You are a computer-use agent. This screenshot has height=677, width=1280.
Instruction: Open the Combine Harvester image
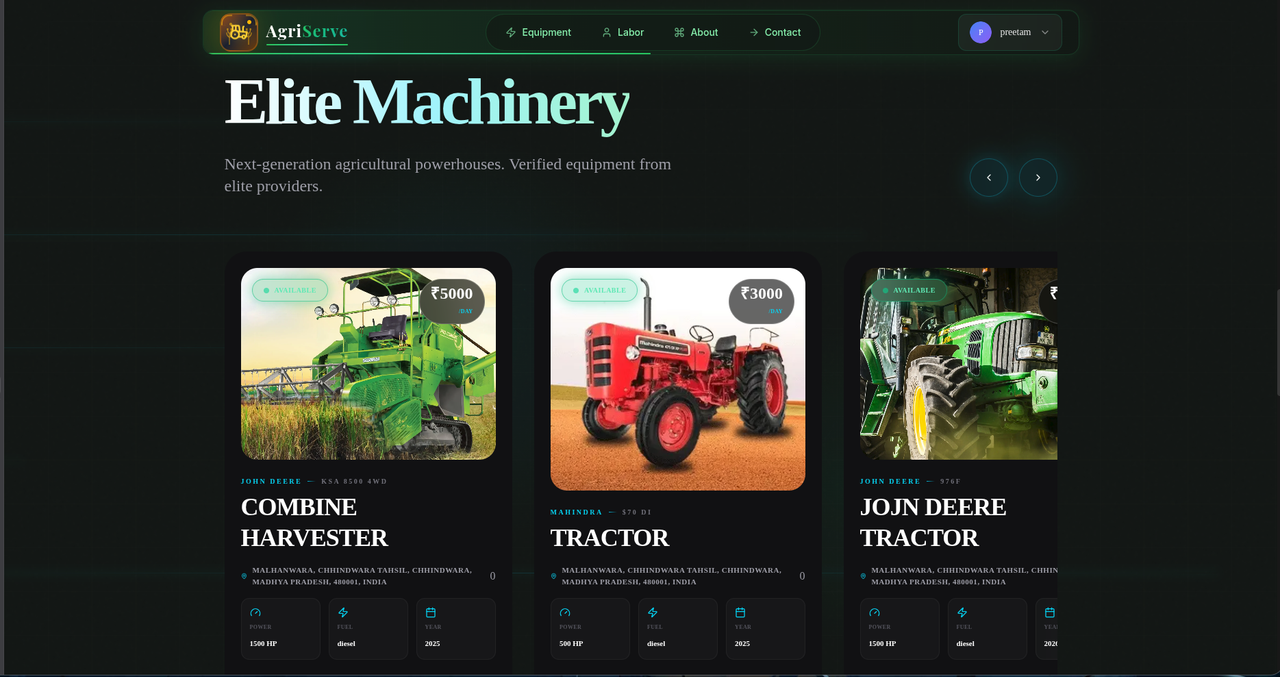point(368,364)
